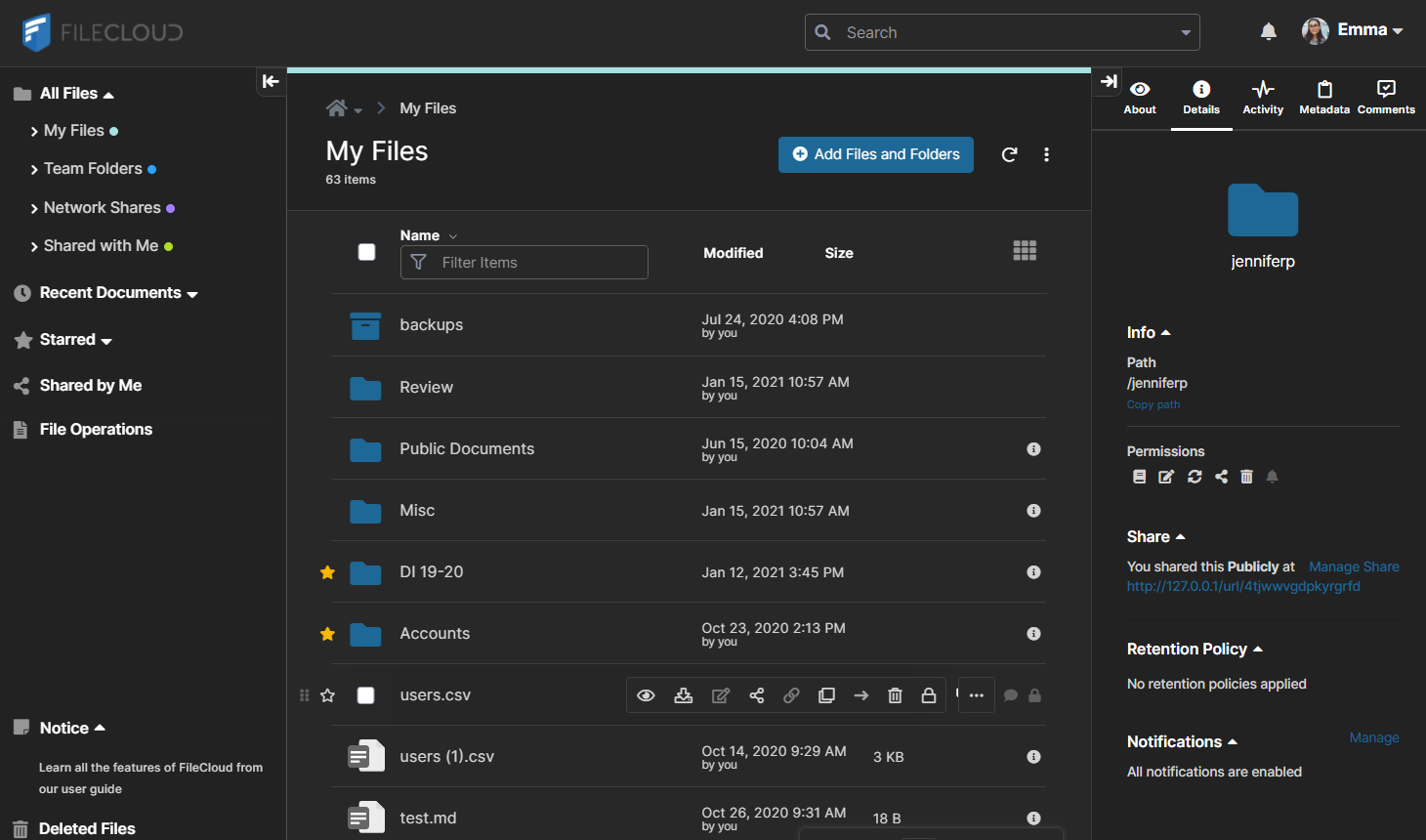Click the share icon for users.csv

click(x=757, y=695)
